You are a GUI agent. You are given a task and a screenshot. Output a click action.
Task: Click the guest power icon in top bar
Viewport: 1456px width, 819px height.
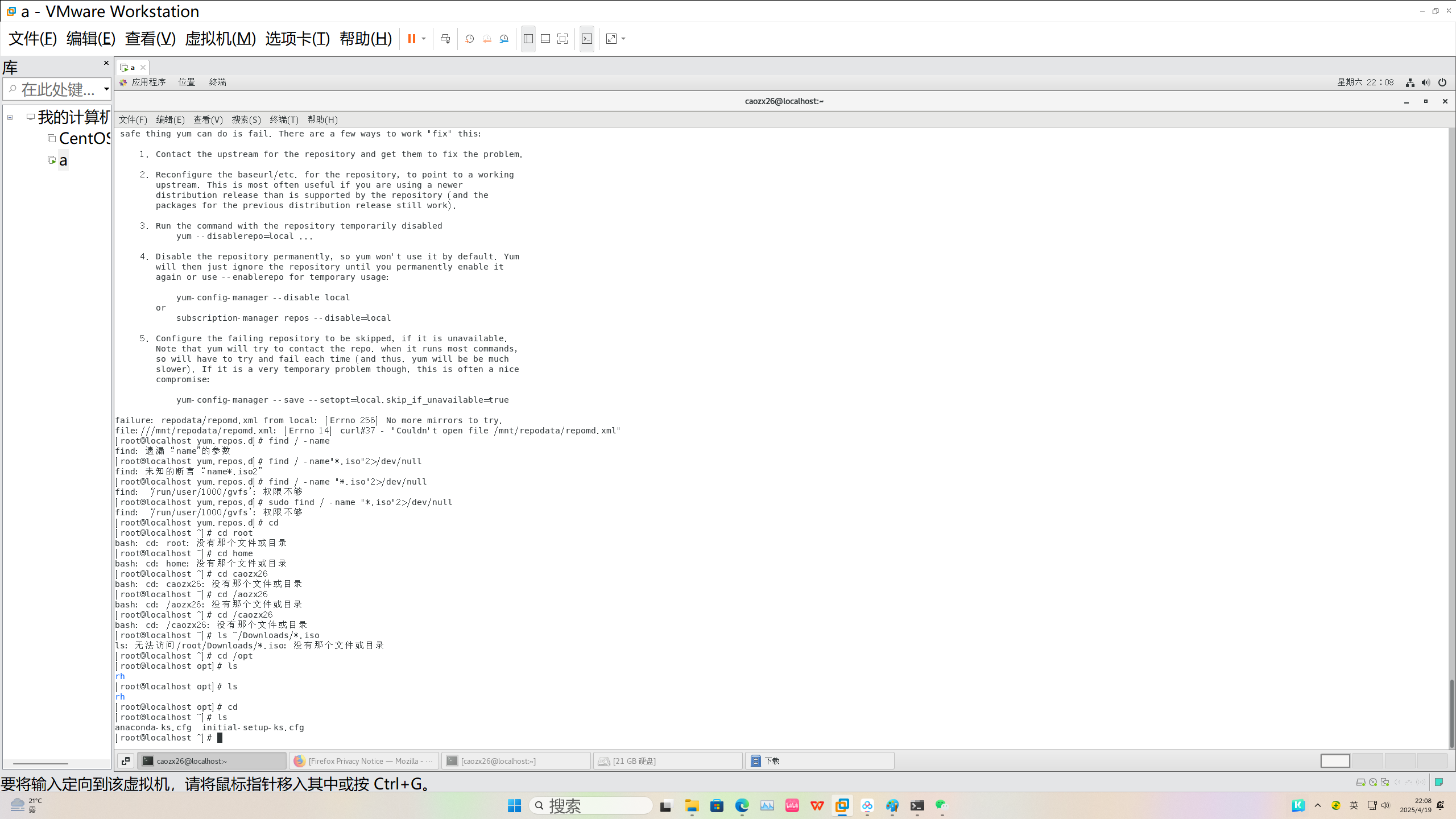(1442, 82)
